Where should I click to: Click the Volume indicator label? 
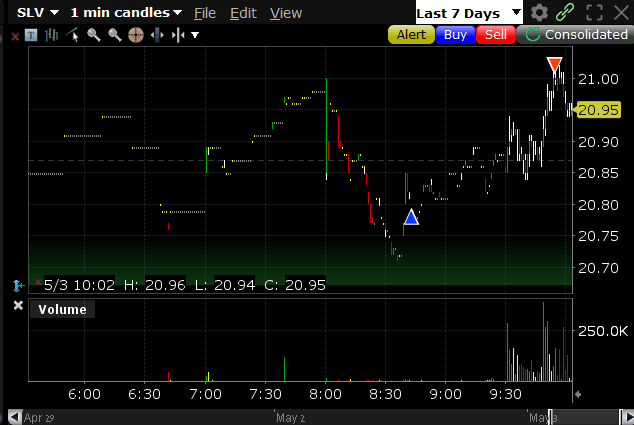[x=62, y=309]
